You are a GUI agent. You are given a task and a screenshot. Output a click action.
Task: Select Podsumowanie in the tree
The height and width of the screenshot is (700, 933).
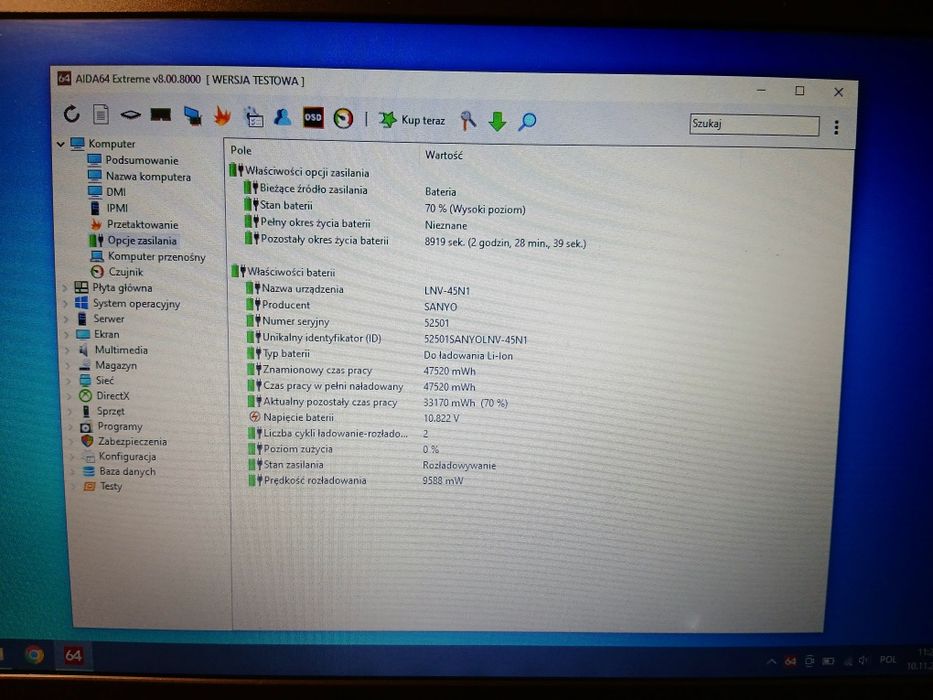142,160
